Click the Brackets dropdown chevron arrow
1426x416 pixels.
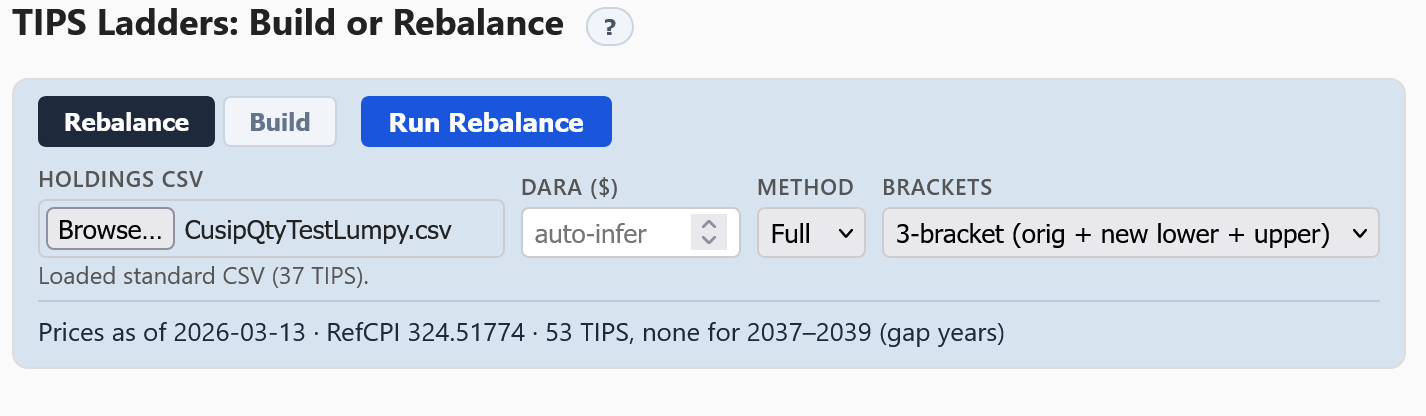point(1358,233)
